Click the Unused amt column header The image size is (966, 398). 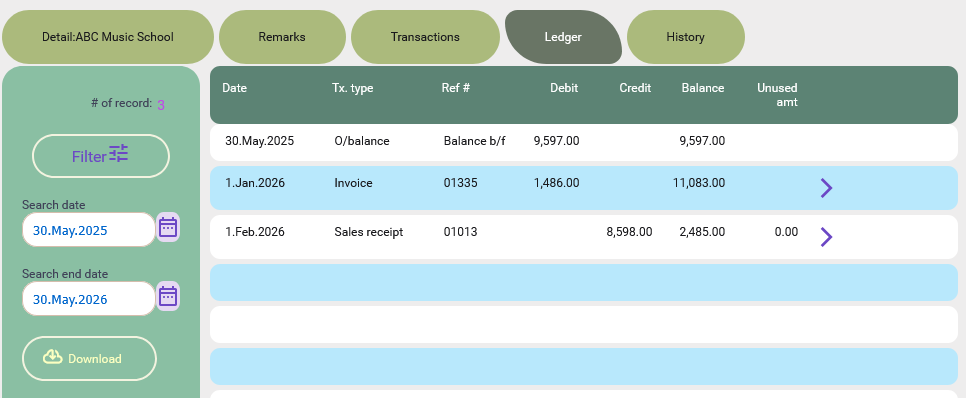pos(777,95)
